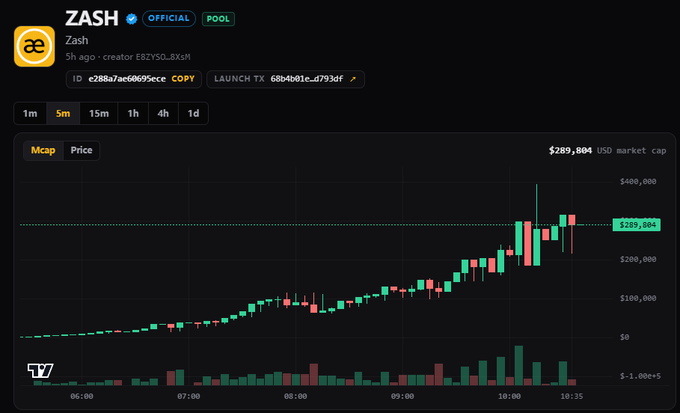The width and height of the screenshot is (680, 413).
Task: Click the blue verified checkmark badge
Action: pyautogui.click(x=131, y=19)
